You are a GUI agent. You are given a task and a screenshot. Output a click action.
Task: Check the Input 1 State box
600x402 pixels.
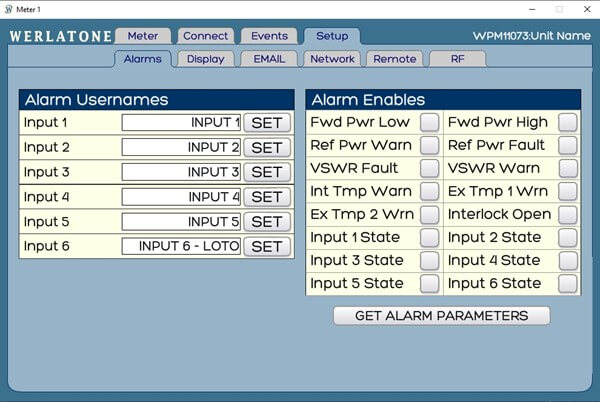pyautogui.click(x=429, y=238)
